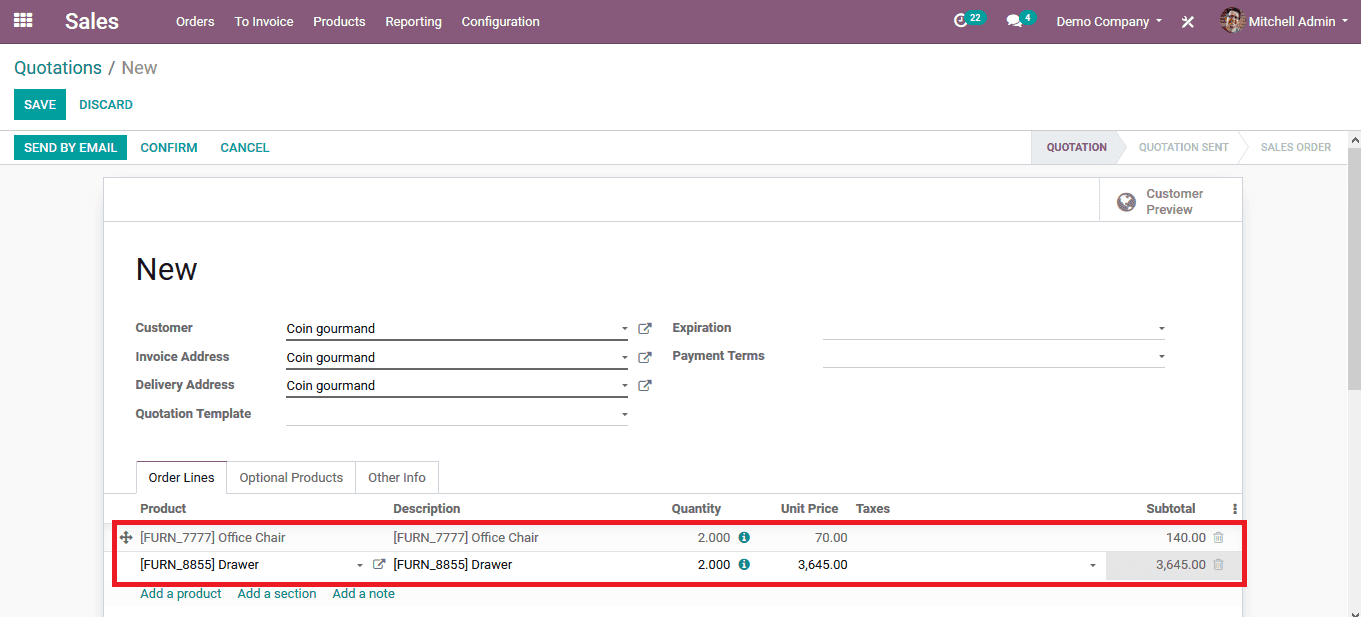Screen dimensions: 1361x617
Task: Click the SAVE button
Action: [x=40, y=104]
